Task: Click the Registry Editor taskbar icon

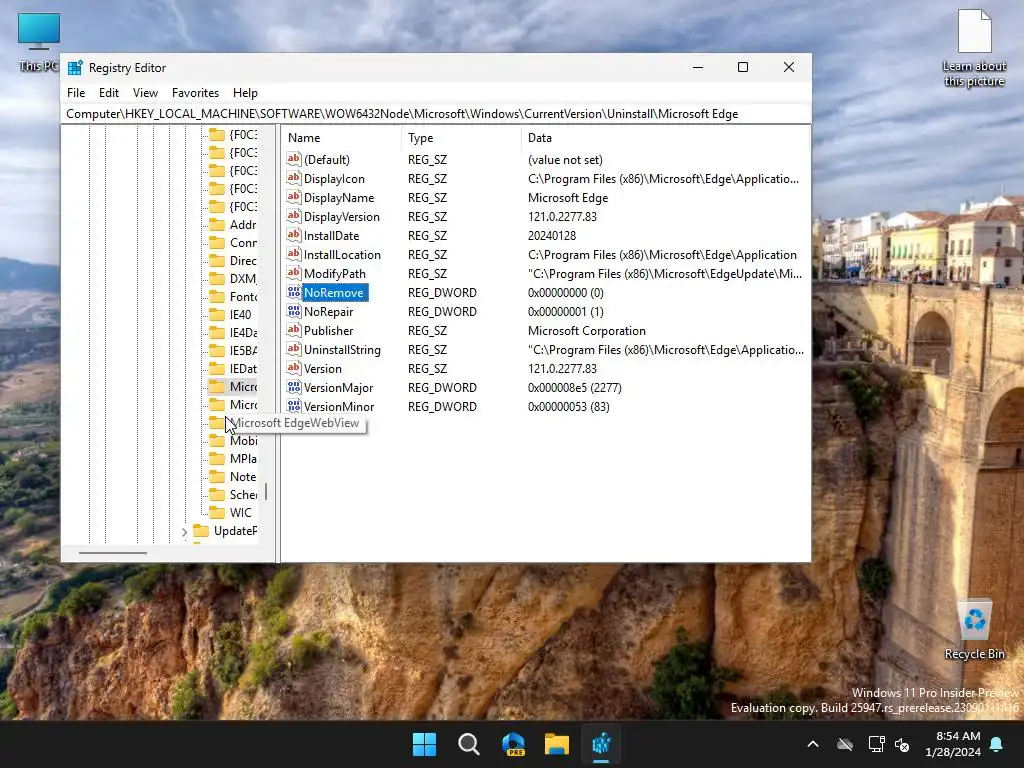Action: [x=601, y=744]
